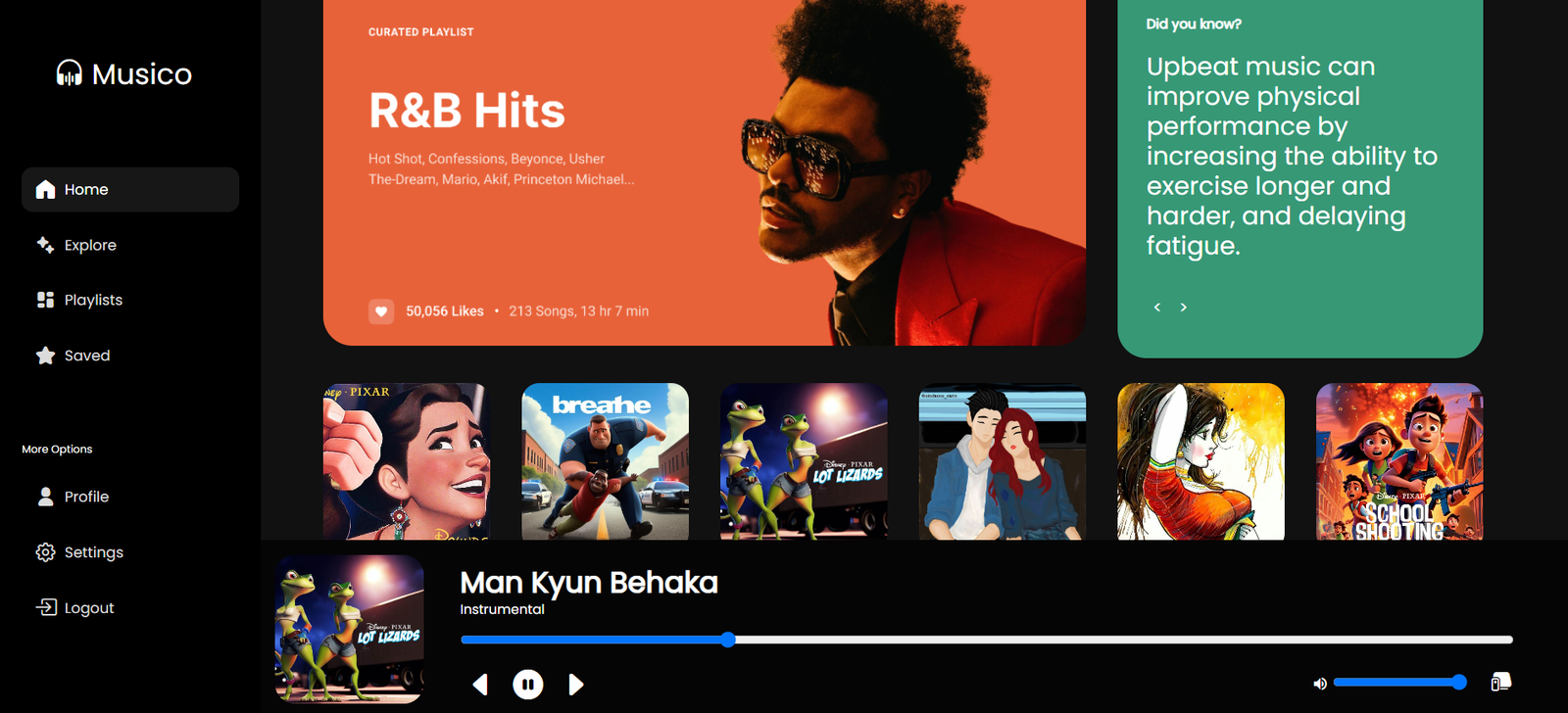Open the Pixar woman album cover
The image size is (1568, 713).
tap(407, 461)
